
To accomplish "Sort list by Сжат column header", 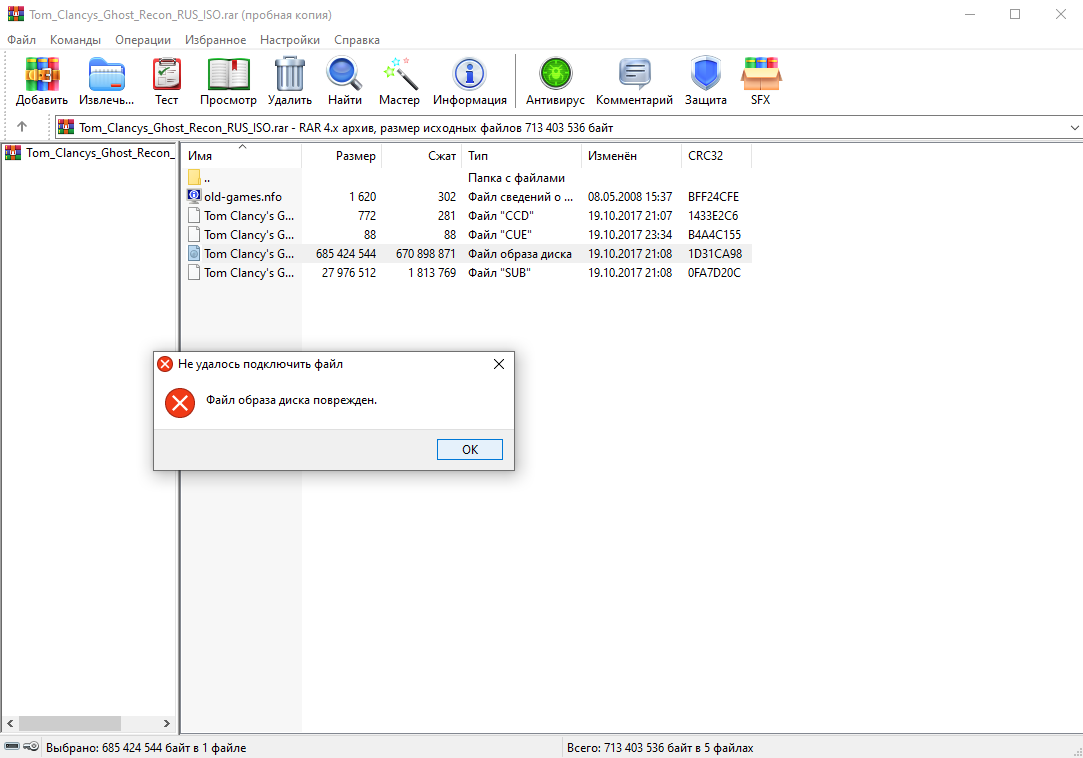I will coord(421,156).
